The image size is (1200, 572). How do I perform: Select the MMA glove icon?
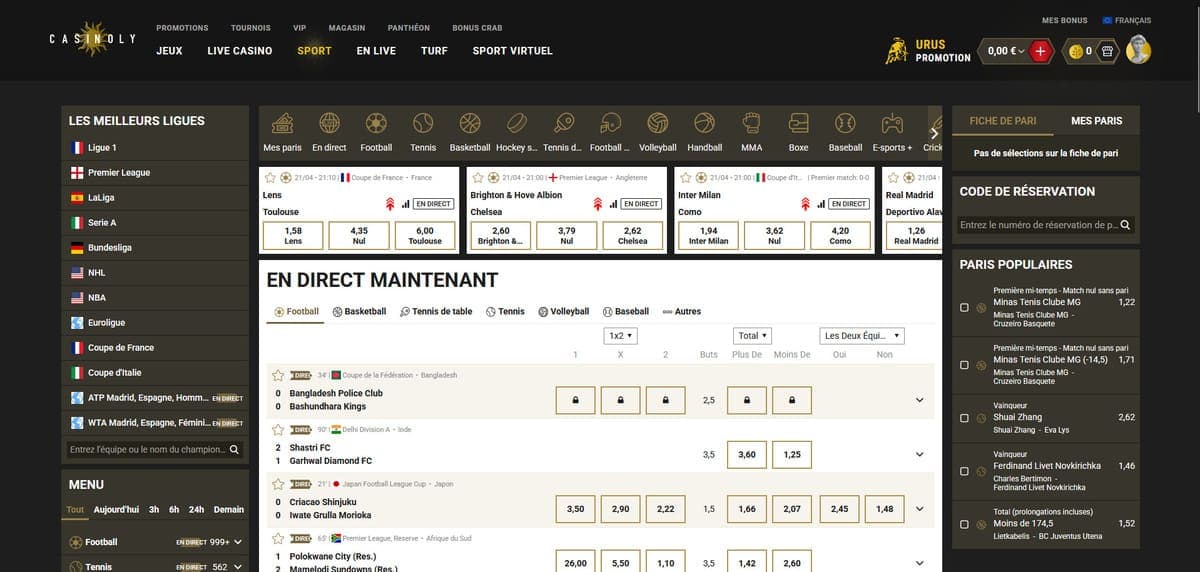pyautogui.click(x=752, y=123)
